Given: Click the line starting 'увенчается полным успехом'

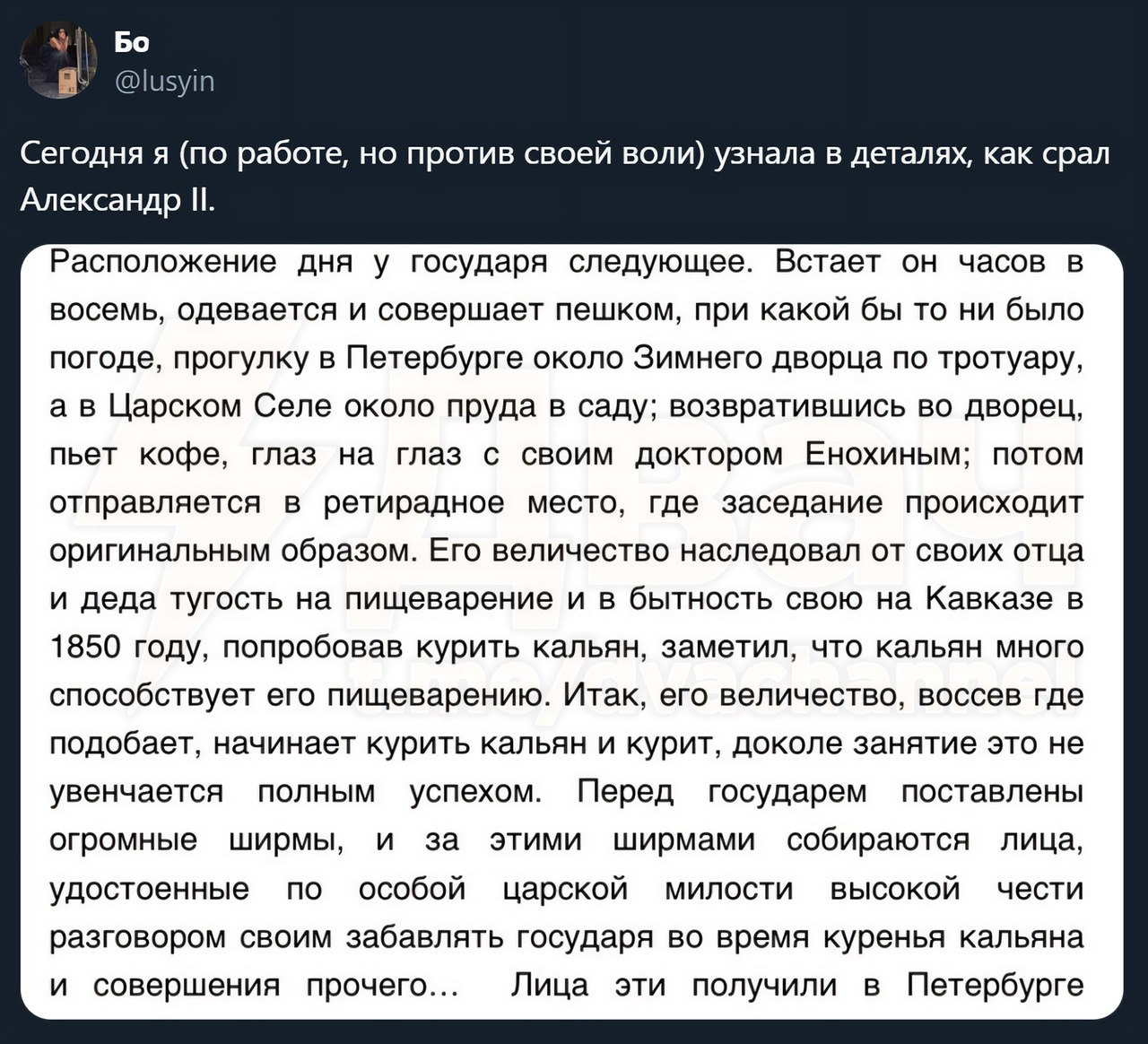Looking at the screenshot, I should click(567, 792).
